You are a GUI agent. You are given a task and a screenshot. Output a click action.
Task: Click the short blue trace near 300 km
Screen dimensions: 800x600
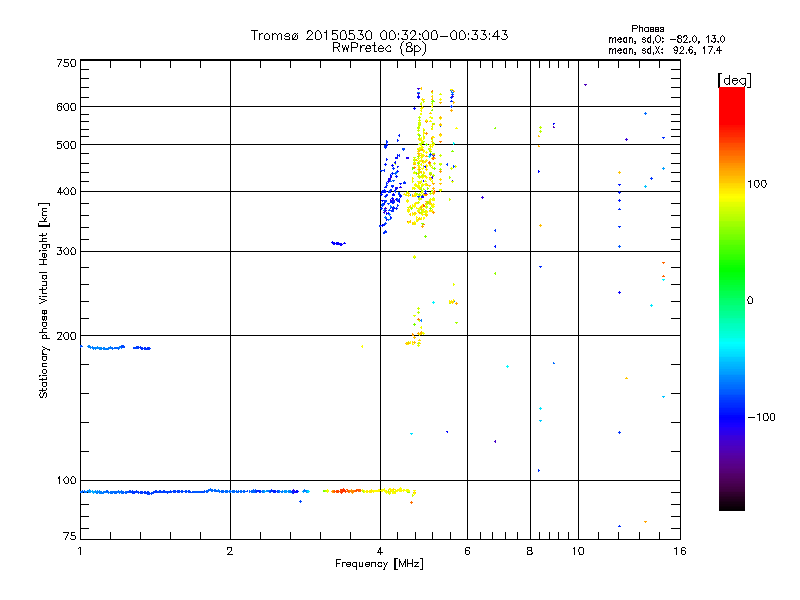pyautogui.click(x=338, y=243)
